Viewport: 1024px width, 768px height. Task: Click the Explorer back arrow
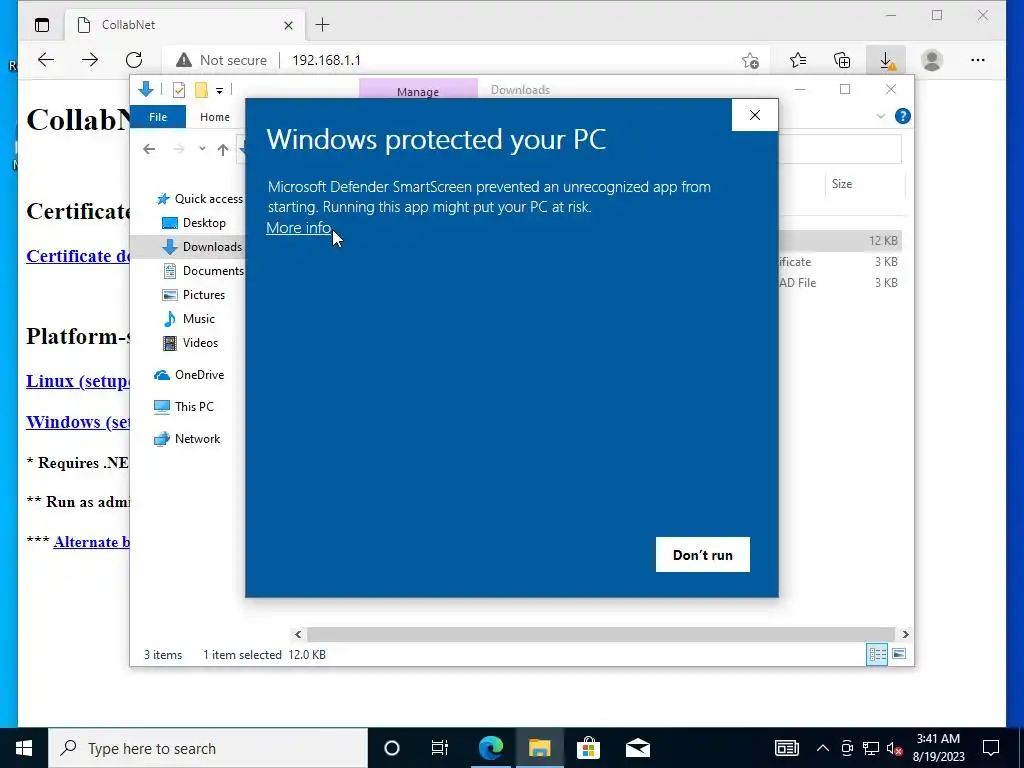click(x=149, y=150)
